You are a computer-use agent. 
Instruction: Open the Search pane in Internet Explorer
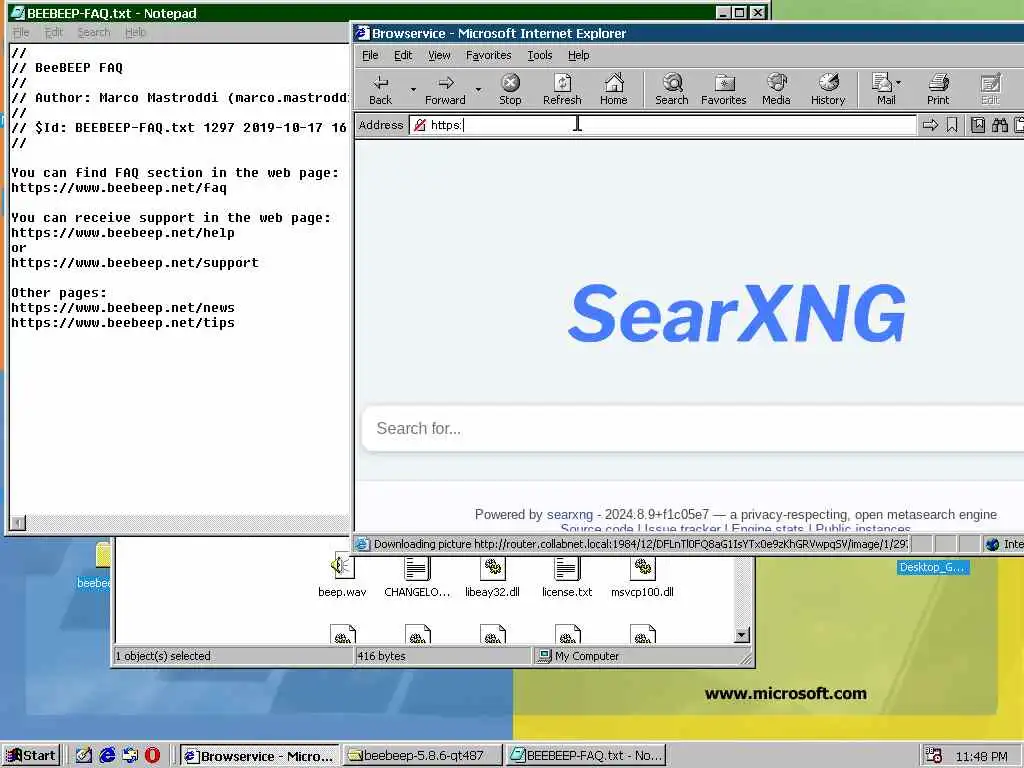tap(671, 89)
